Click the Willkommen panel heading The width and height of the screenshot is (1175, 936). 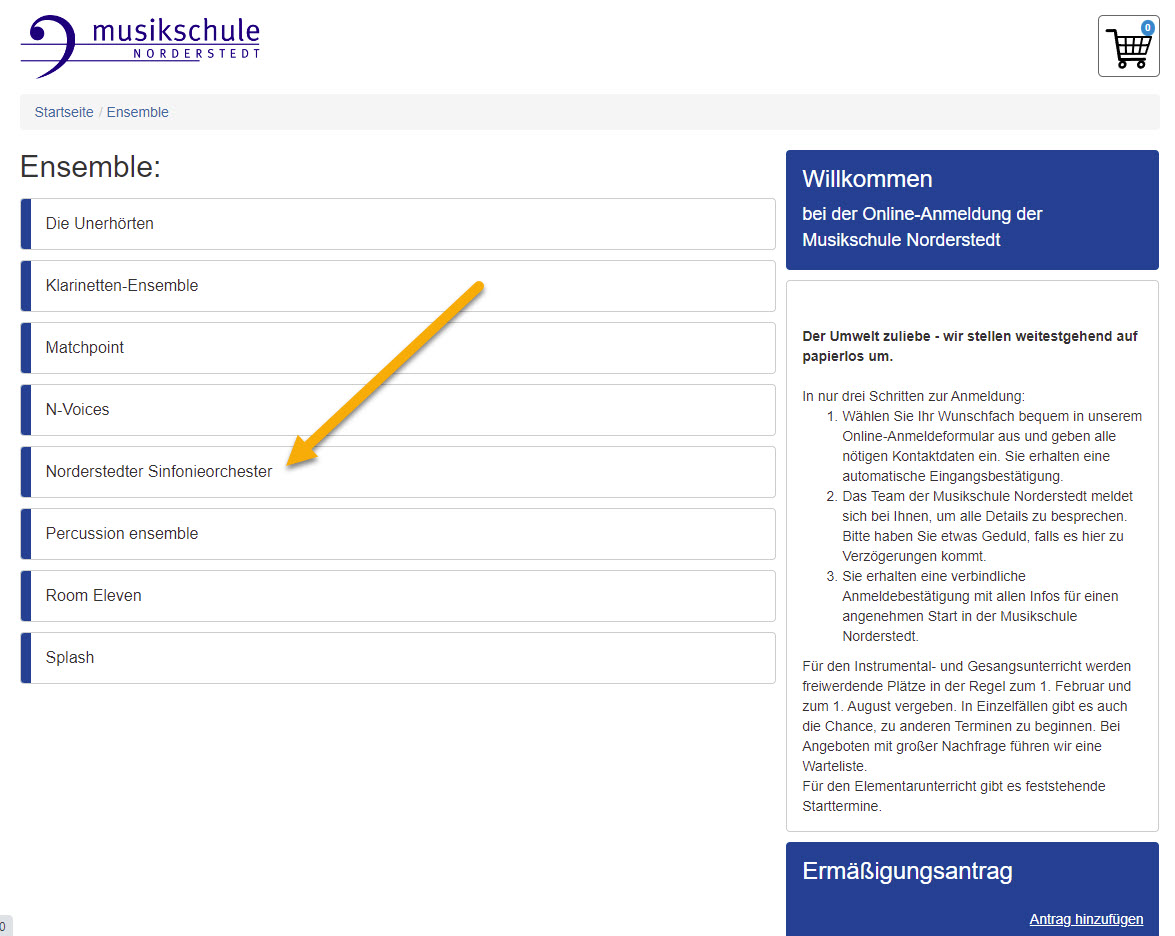[867, 178]
